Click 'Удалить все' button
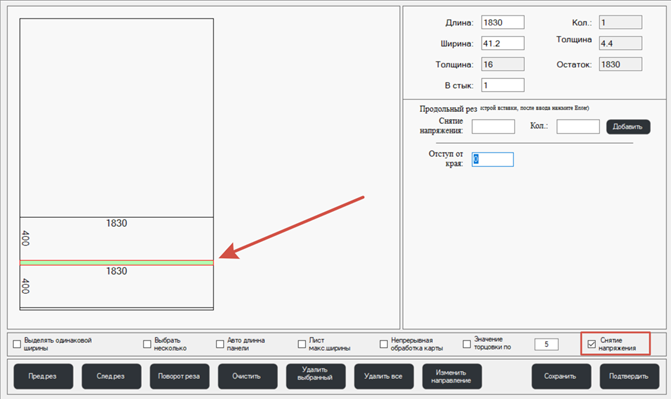This screenshot has width=671, height=399. [x=384, y=376]
